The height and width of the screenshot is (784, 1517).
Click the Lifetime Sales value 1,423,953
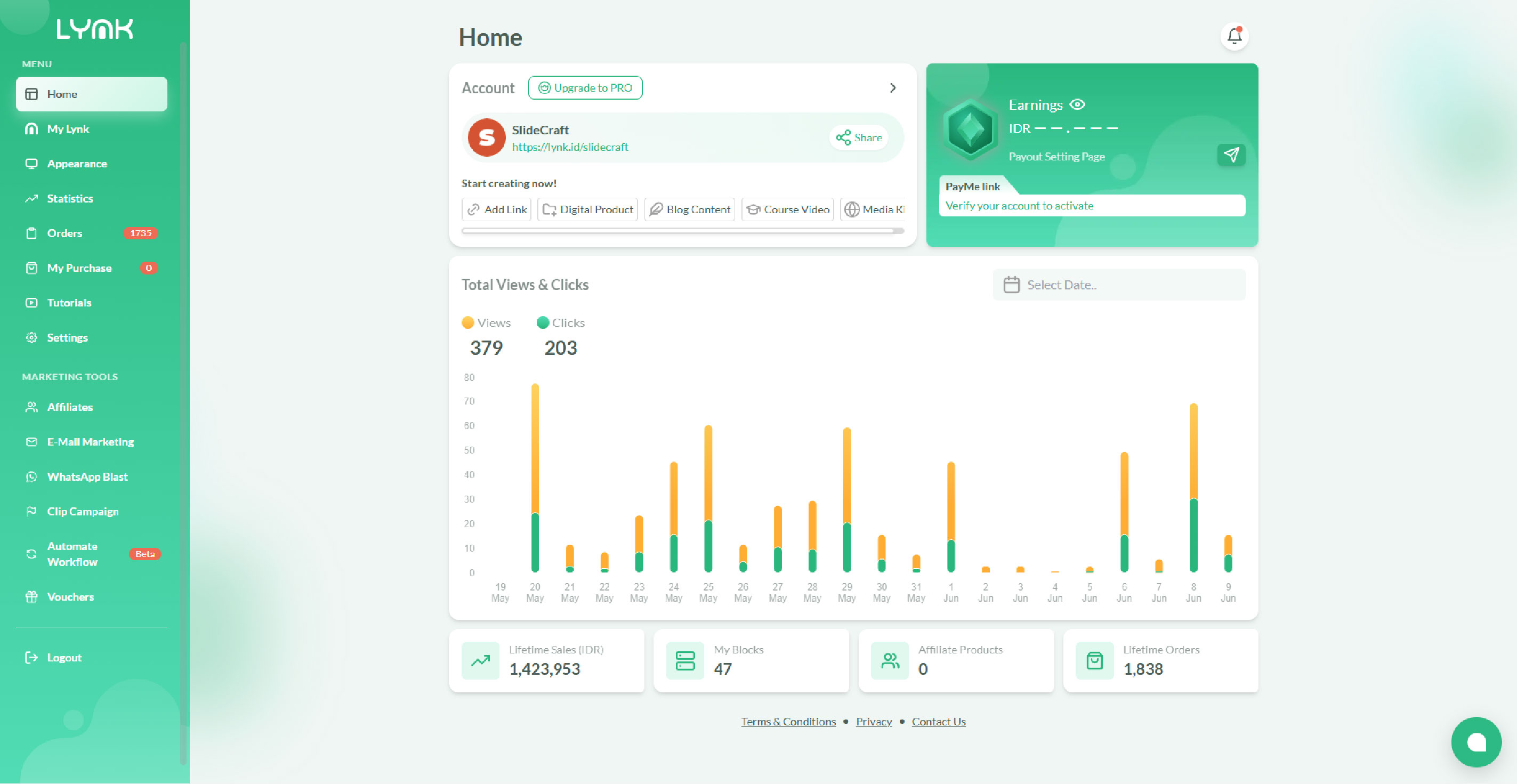(x=545, y=669)
